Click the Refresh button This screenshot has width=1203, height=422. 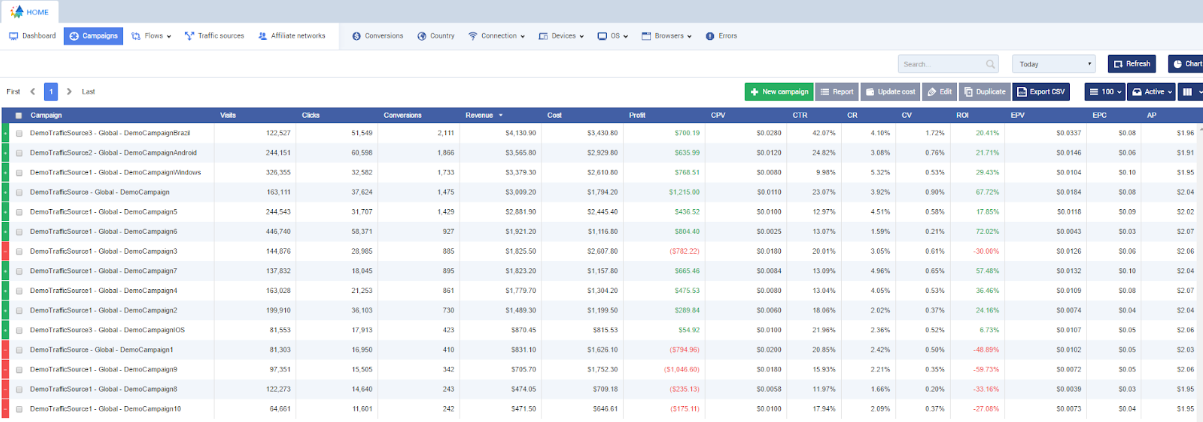[x=1132, y=64]
